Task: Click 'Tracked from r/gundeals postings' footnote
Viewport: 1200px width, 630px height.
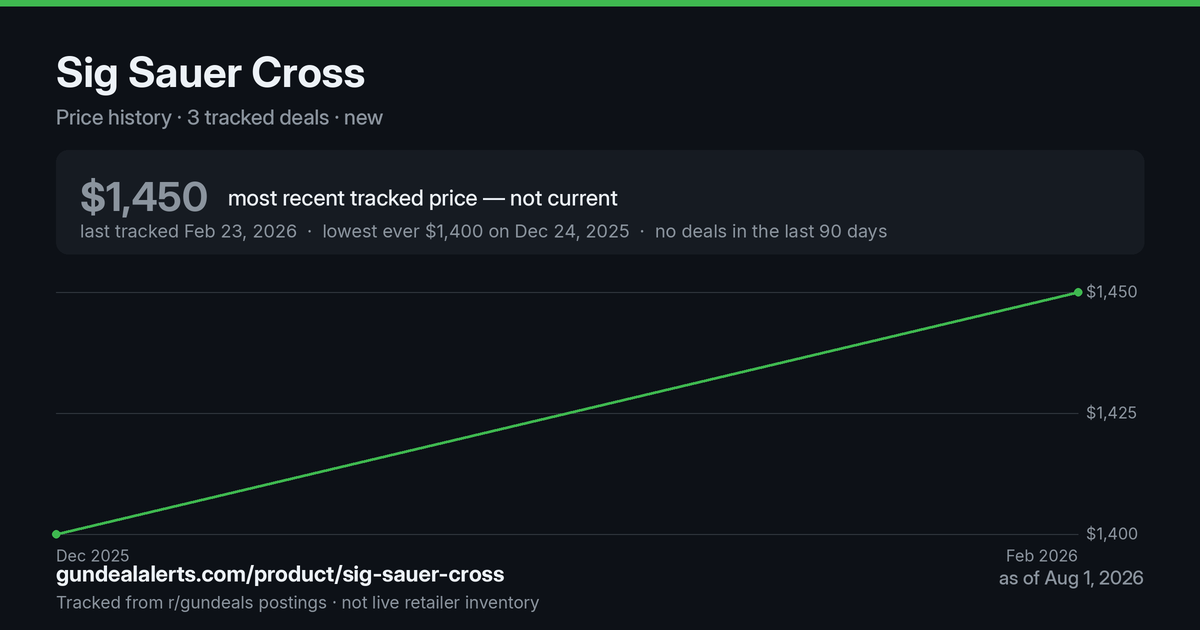Action: [191, 603]
